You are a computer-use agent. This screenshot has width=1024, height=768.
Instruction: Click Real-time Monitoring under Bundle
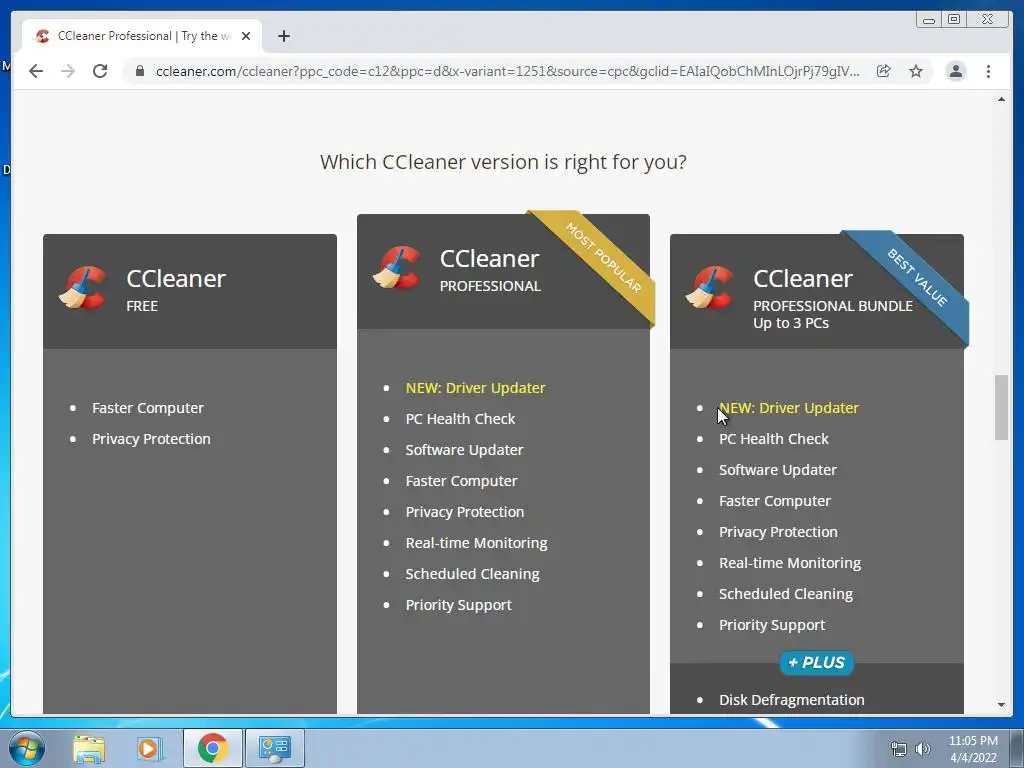point(790,563)
